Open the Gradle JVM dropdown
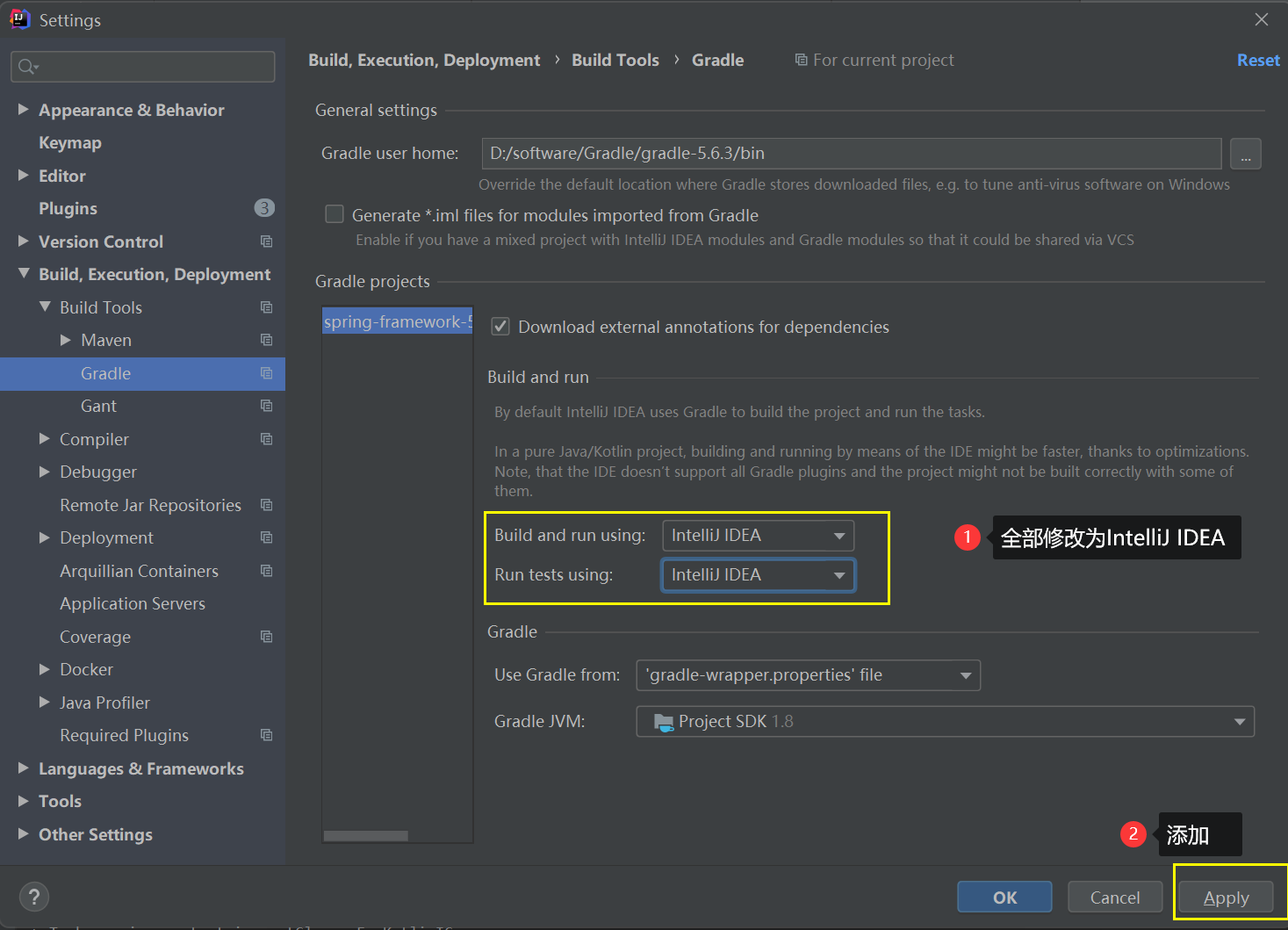 (945, 722)
